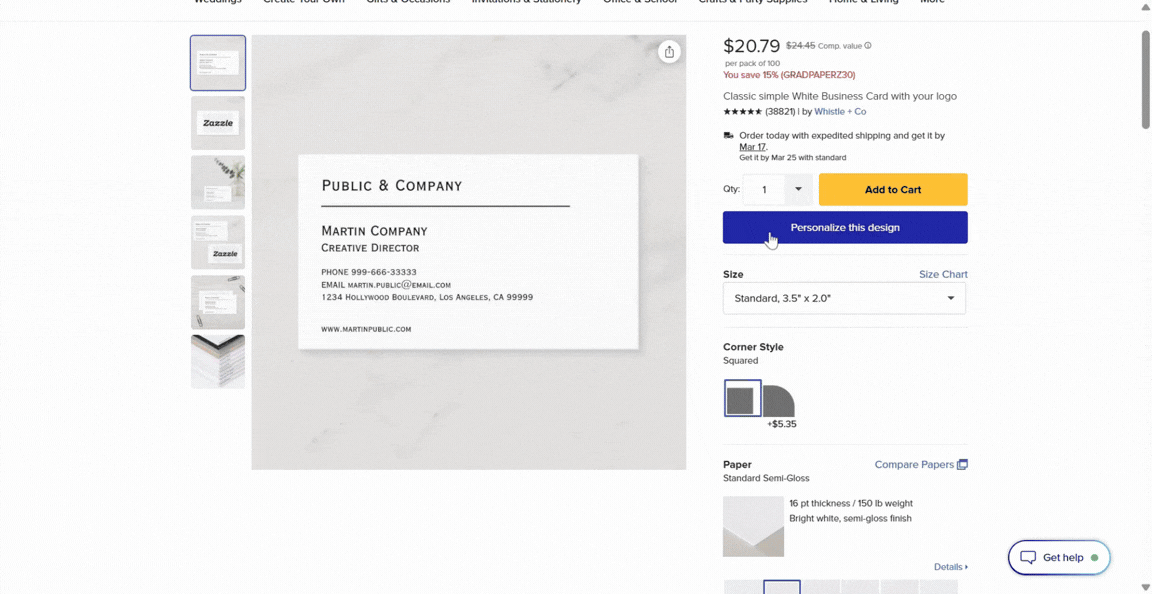Open the Size Chart link

coord(943,274)
